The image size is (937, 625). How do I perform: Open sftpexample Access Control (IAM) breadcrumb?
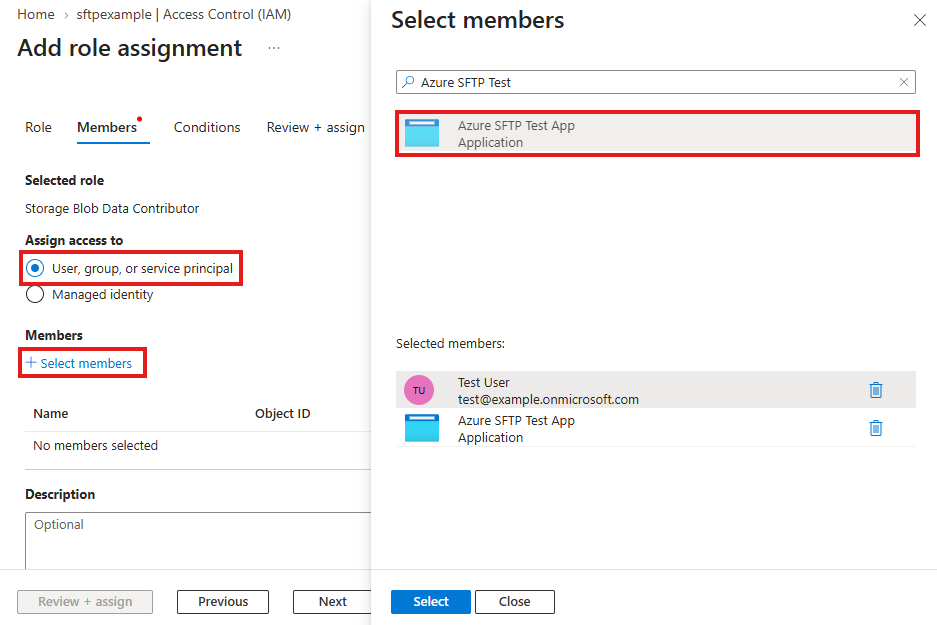coord(183,14)
